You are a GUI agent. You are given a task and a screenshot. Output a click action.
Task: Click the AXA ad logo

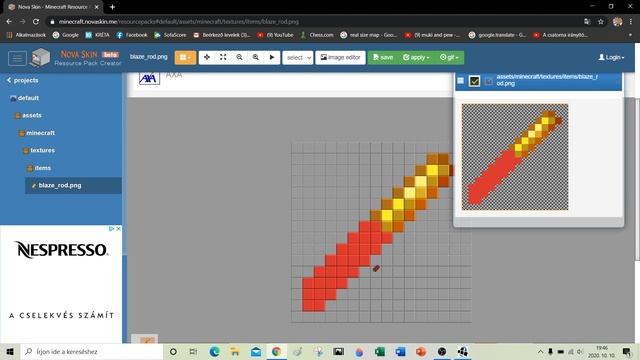[x=149, y=78]
